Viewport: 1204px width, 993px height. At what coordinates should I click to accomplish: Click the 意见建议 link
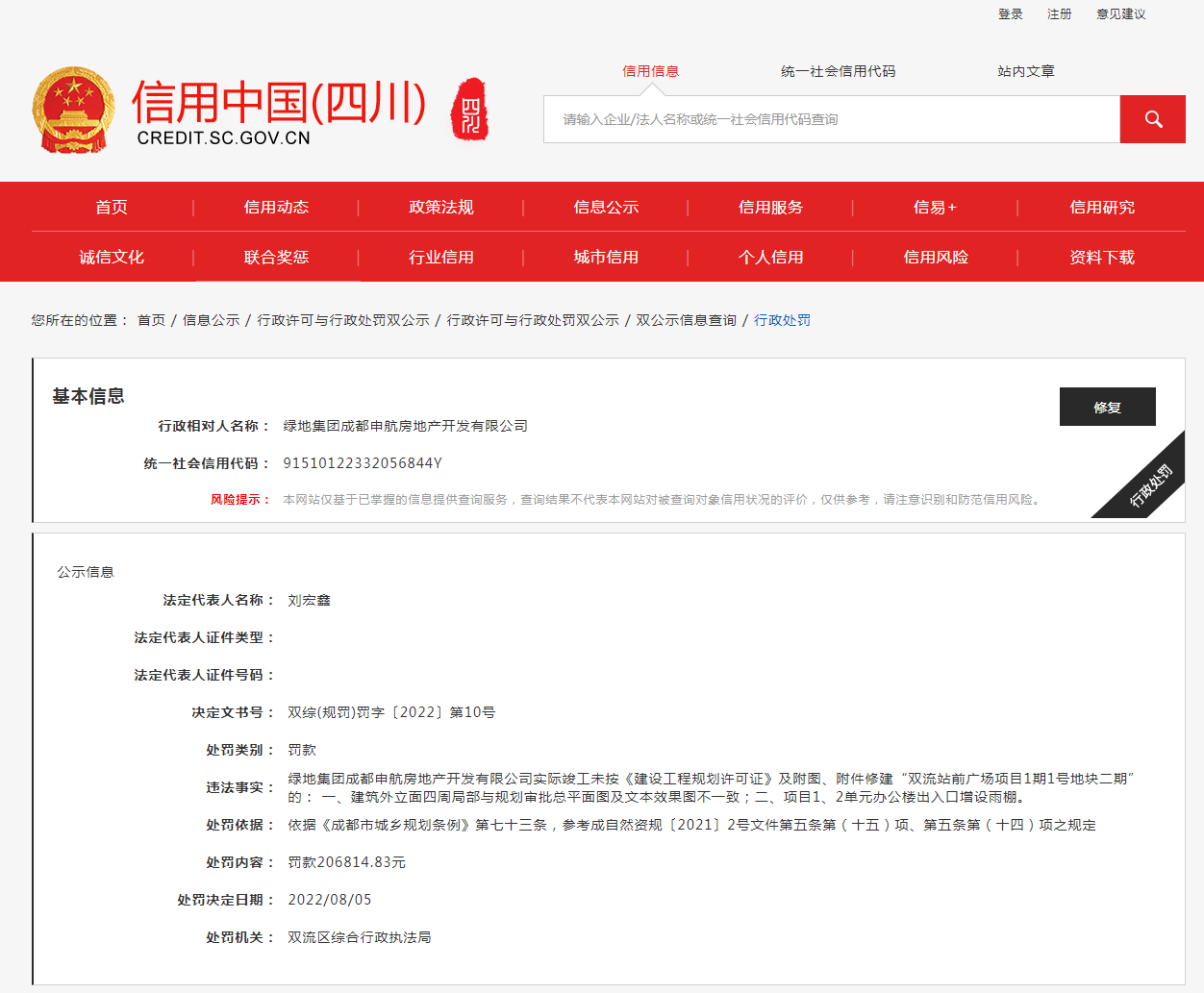coord(1120,13)
